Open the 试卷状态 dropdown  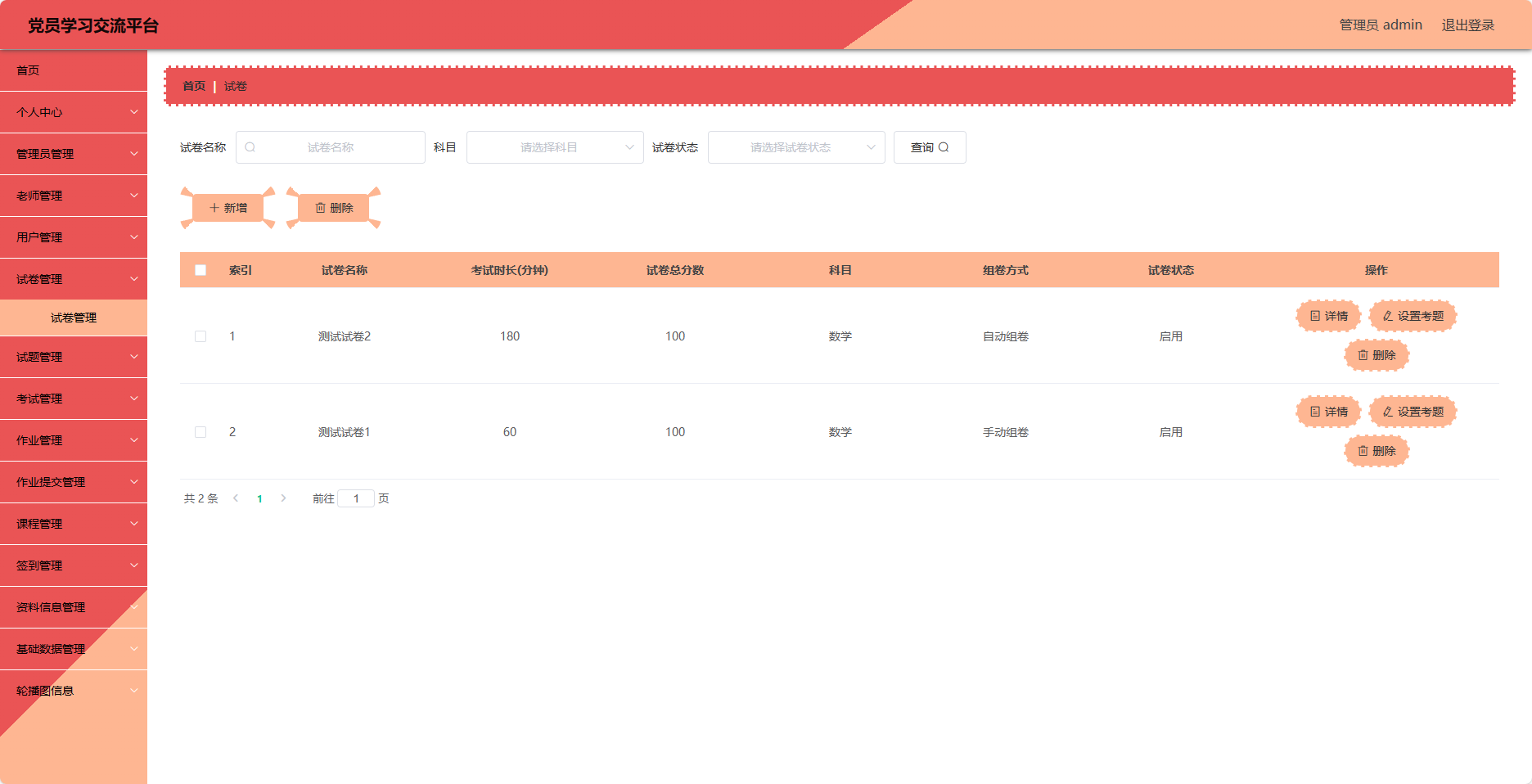(x=796, y=147)
